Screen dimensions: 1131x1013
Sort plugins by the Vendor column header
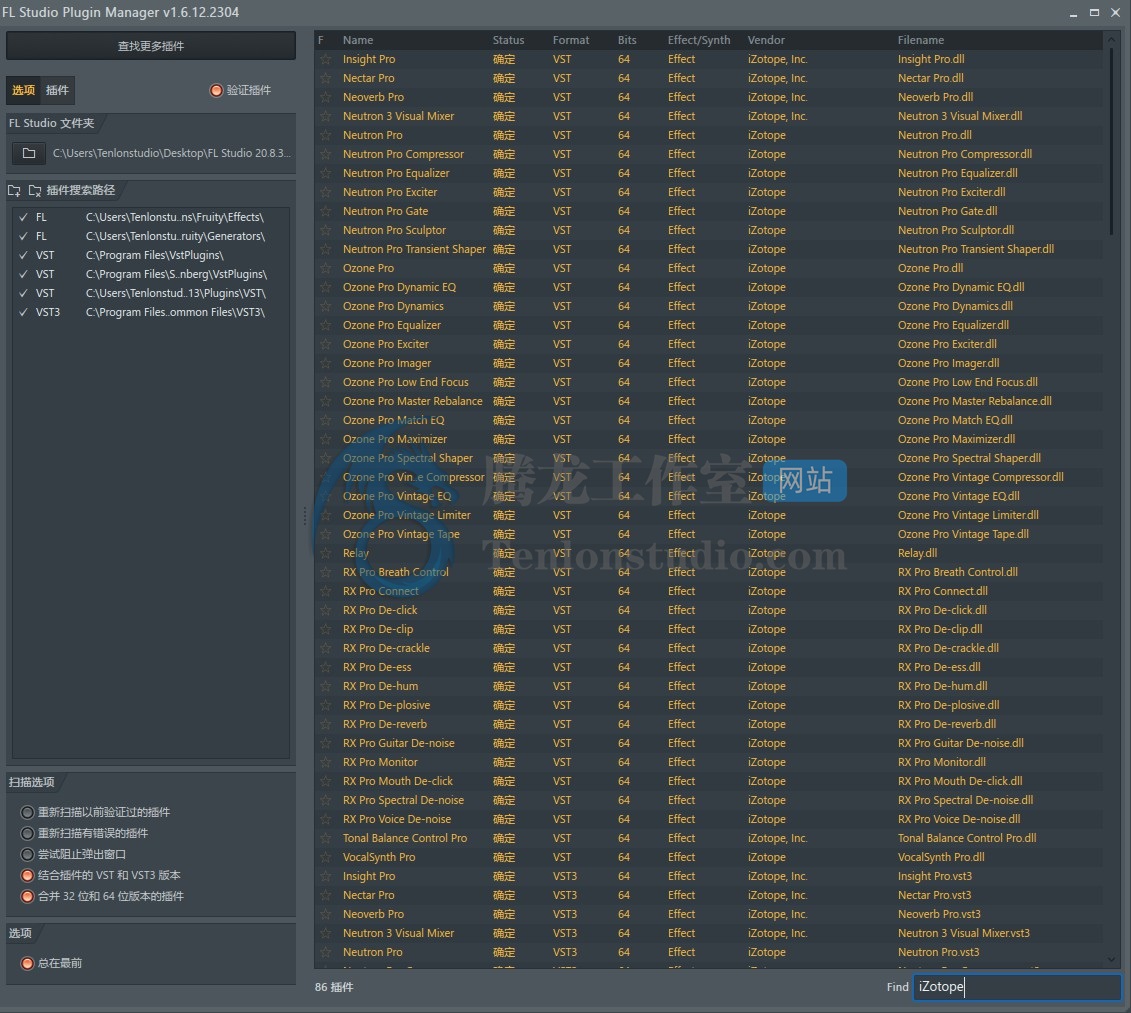766,40
